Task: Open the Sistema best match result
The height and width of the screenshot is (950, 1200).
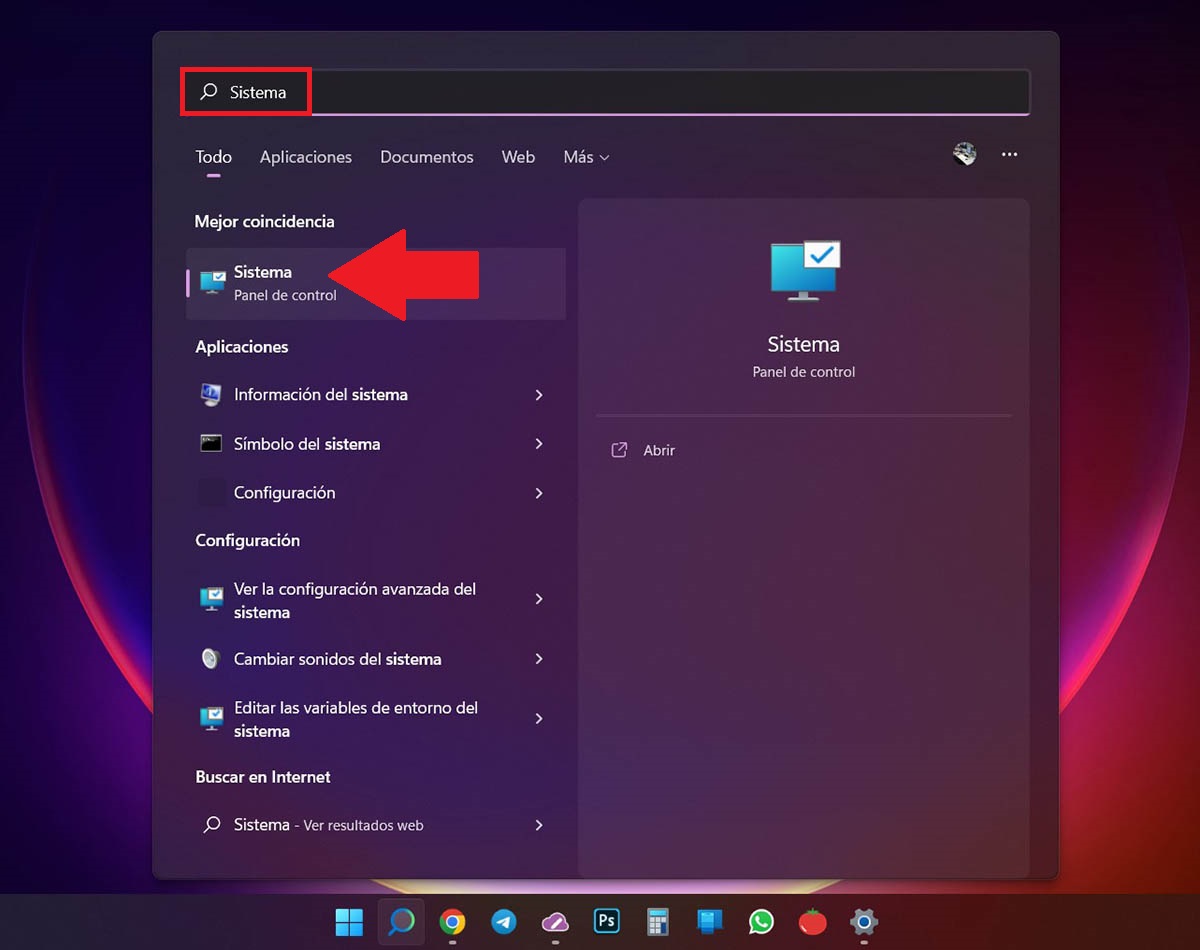Action: coord(376,284)
